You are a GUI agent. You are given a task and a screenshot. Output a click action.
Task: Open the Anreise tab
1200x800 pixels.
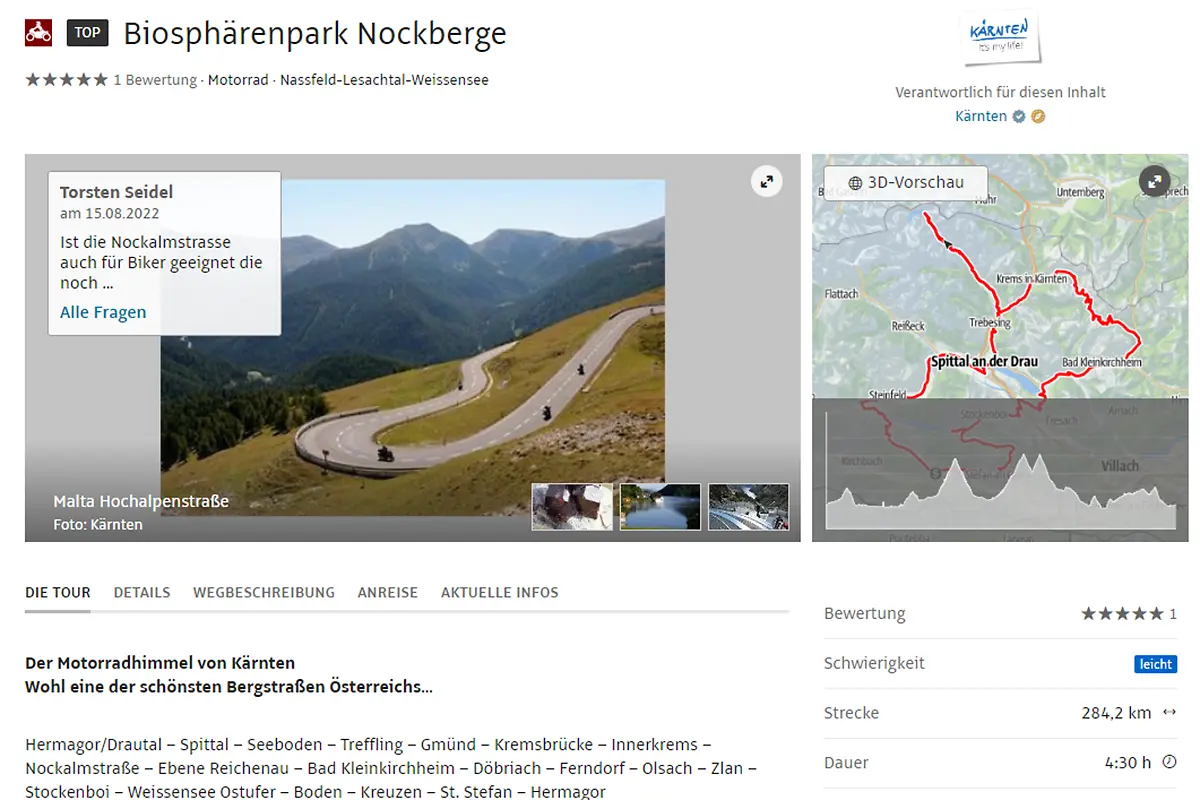(388, 592)
